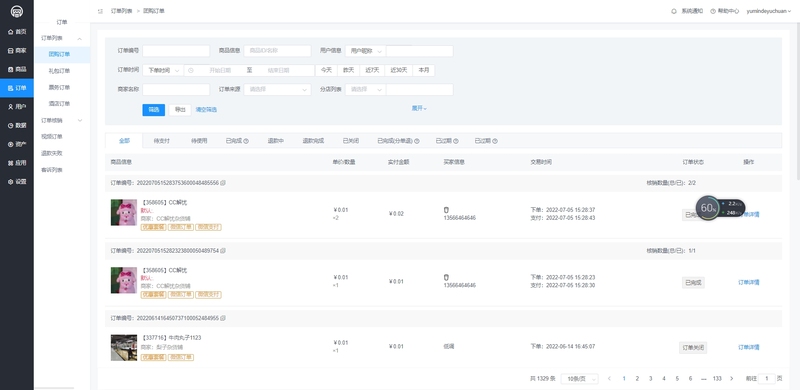Collapse the 订单列表 submenu
This screenshot has height=390, width=800.
80,38
